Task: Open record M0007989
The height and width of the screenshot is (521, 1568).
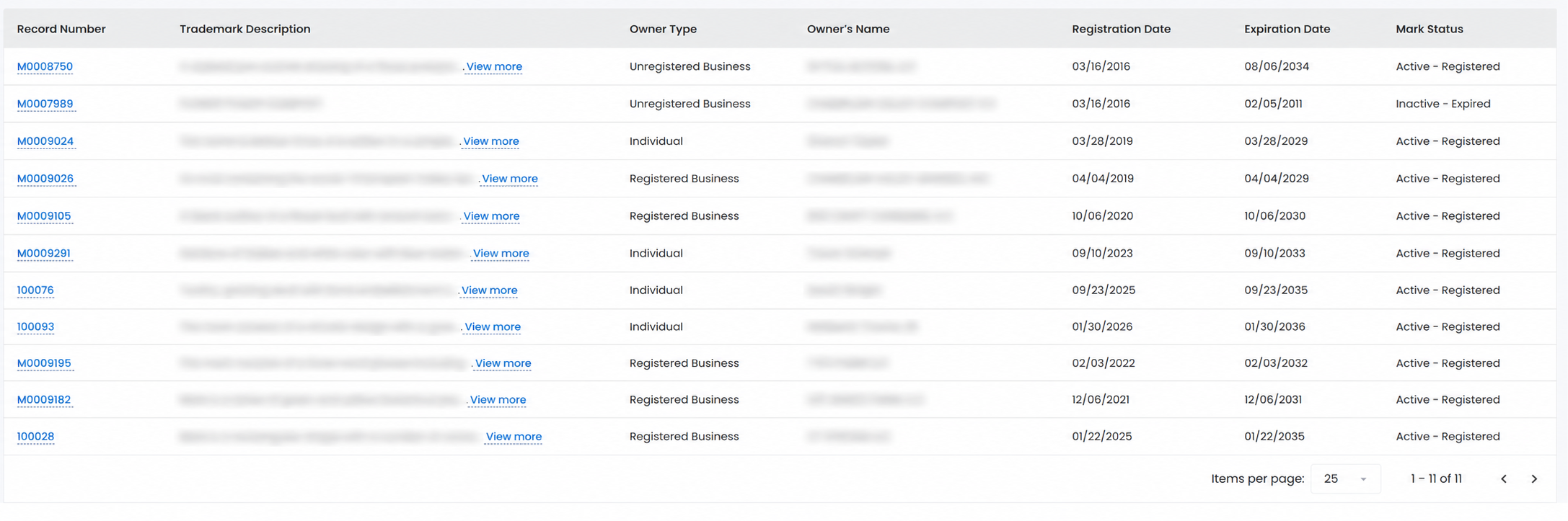Action: [45, 104]
